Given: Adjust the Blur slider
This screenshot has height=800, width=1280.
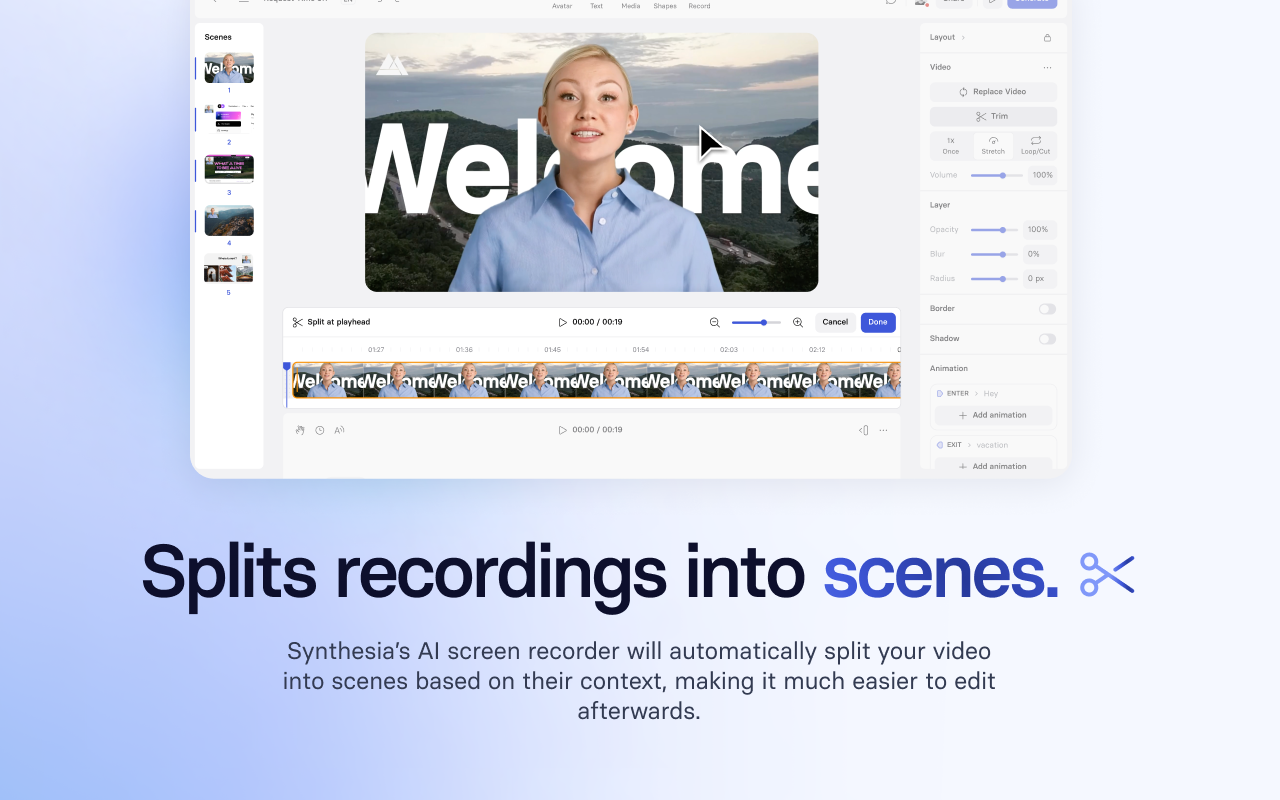Looking at the screenshot, I should click(x=994, y=254).
